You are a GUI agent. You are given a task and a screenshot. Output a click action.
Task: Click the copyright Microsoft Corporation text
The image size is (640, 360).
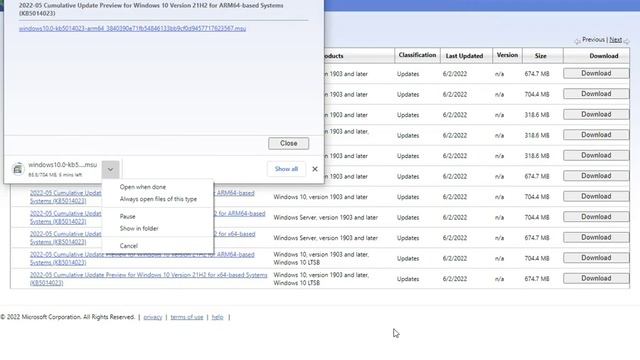(x=67, y=317)
